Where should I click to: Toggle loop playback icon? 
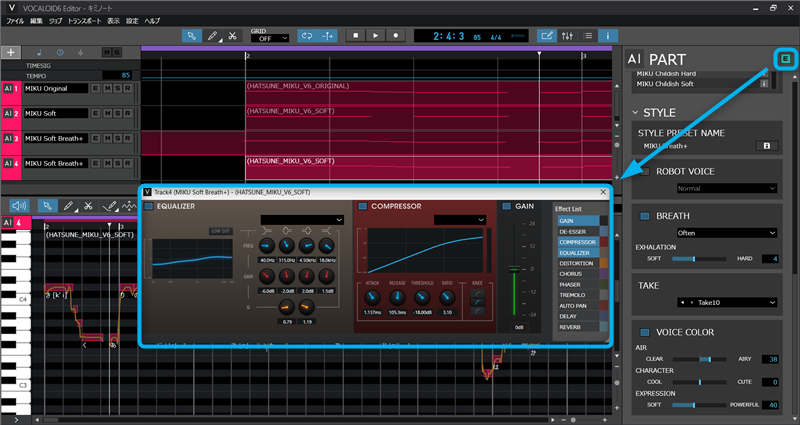(307, 36)
